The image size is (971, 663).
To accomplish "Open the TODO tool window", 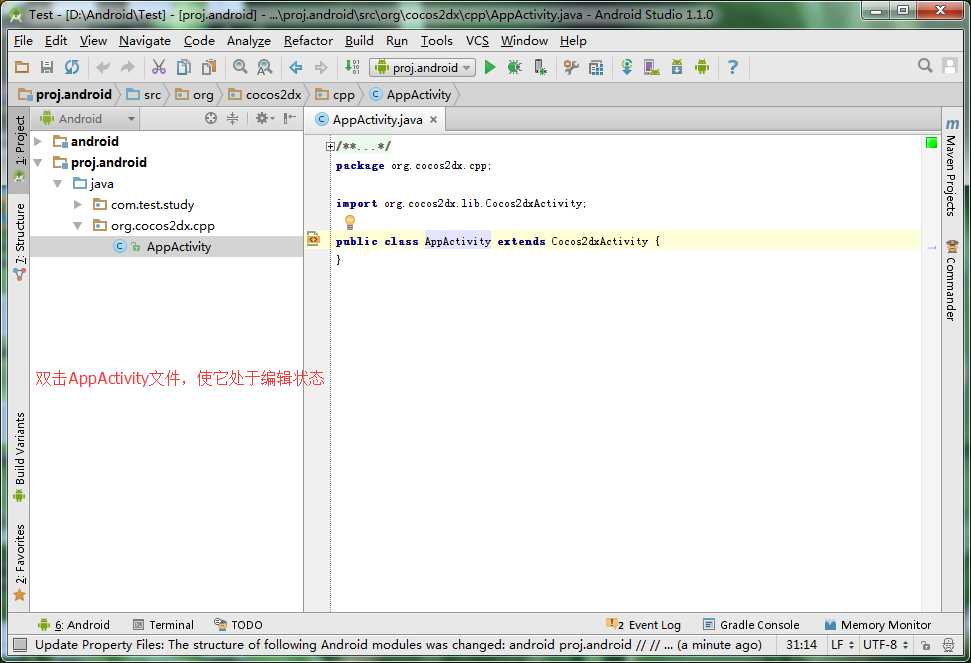I will point(238,625).
